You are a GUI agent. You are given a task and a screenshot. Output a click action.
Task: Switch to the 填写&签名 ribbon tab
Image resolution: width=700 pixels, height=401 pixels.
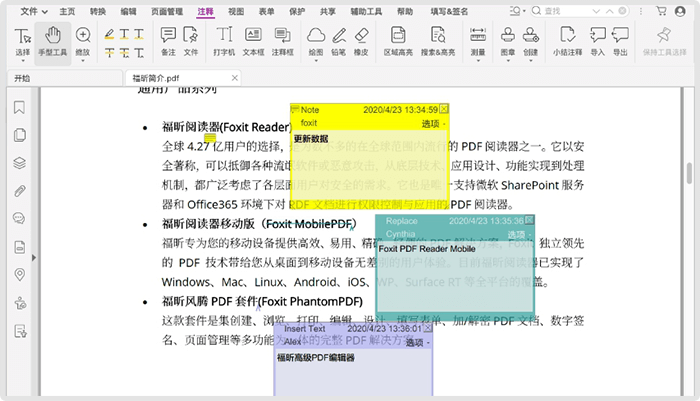(449, 12)
